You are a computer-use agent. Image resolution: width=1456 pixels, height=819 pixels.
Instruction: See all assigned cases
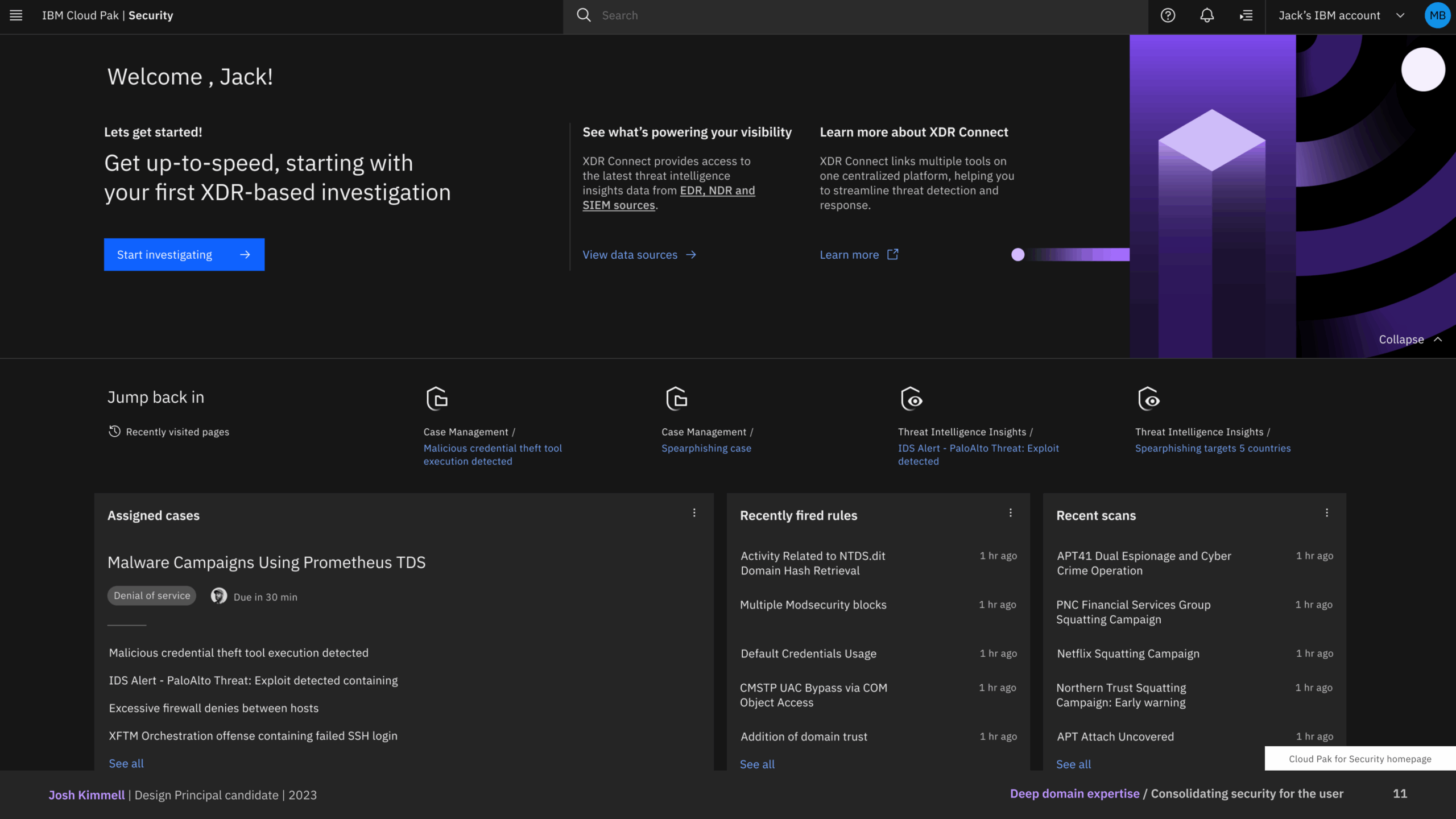pos(126,763)
